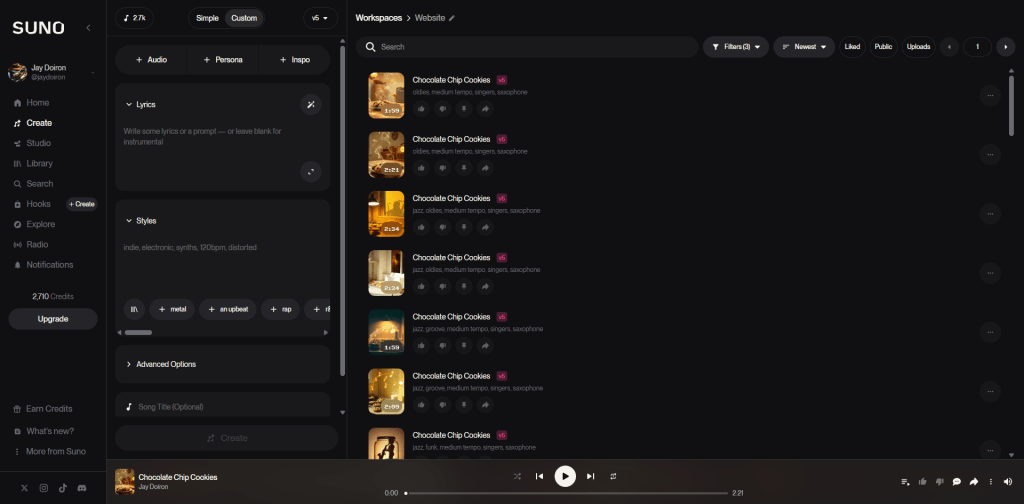This screenshot has width=1024, height=504.
Task: Collapse the sidebar with the chevron icon
Action: pos(88,28)
